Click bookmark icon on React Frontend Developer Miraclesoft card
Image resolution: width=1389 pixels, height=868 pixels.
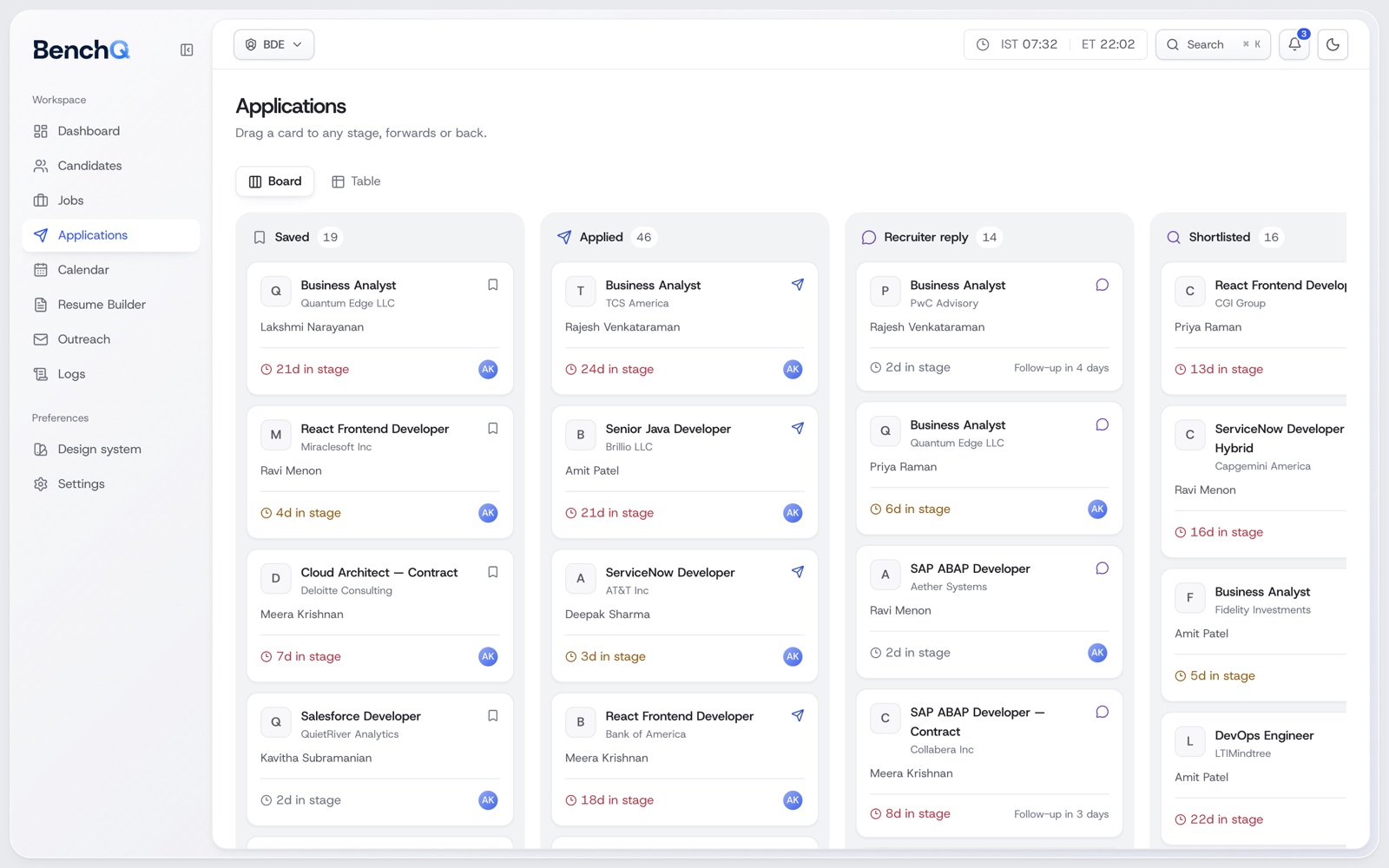(493, 428)
